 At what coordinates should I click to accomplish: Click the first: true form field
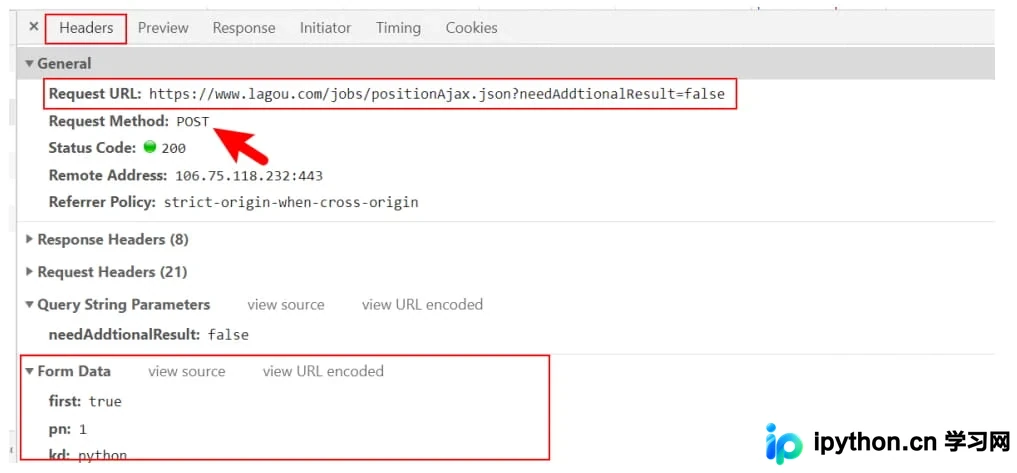coord(85,402)
